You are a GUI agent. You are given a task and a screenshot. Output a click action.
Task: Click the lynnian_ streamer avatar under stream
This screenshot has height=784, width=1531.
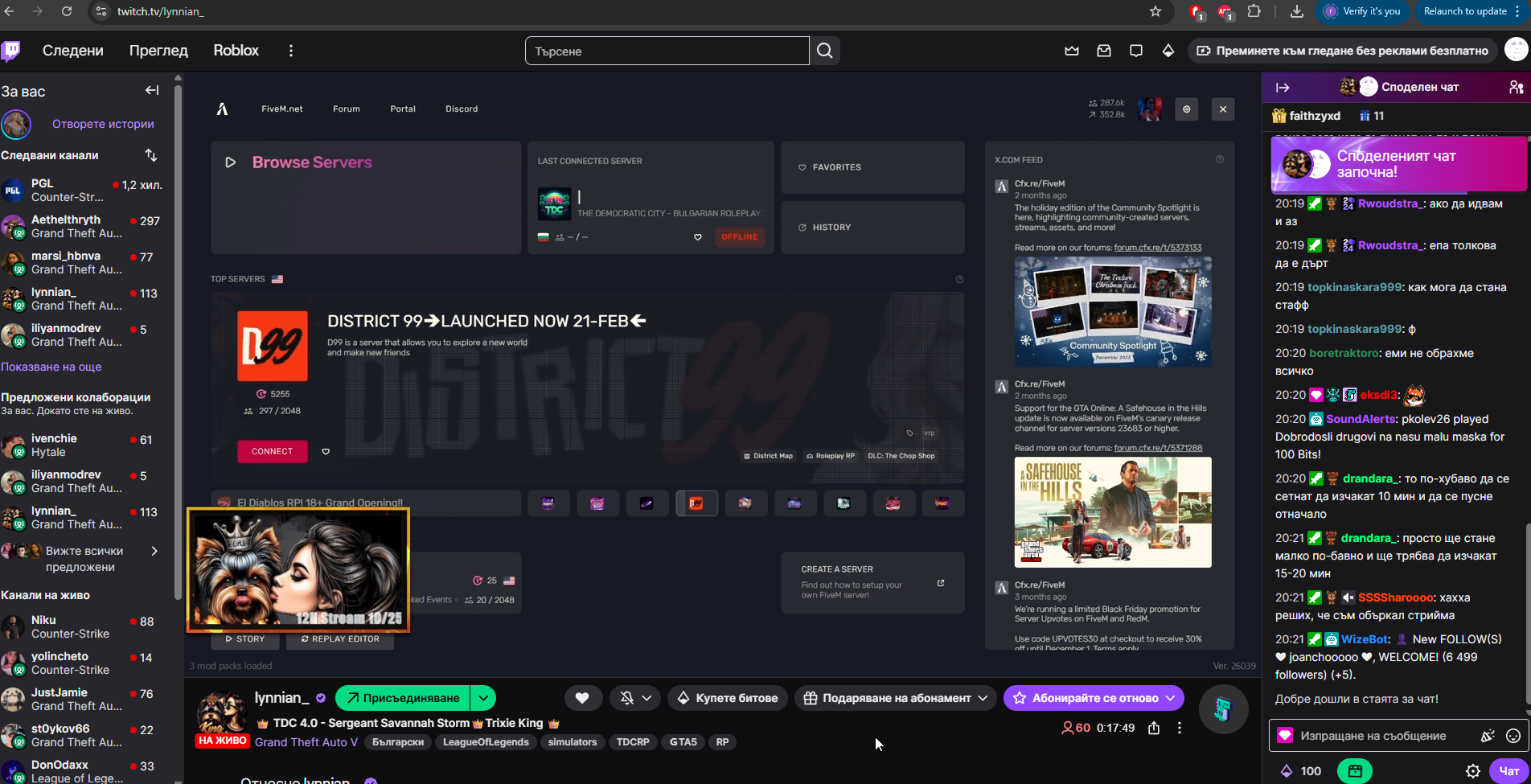[x=222, y=712]
